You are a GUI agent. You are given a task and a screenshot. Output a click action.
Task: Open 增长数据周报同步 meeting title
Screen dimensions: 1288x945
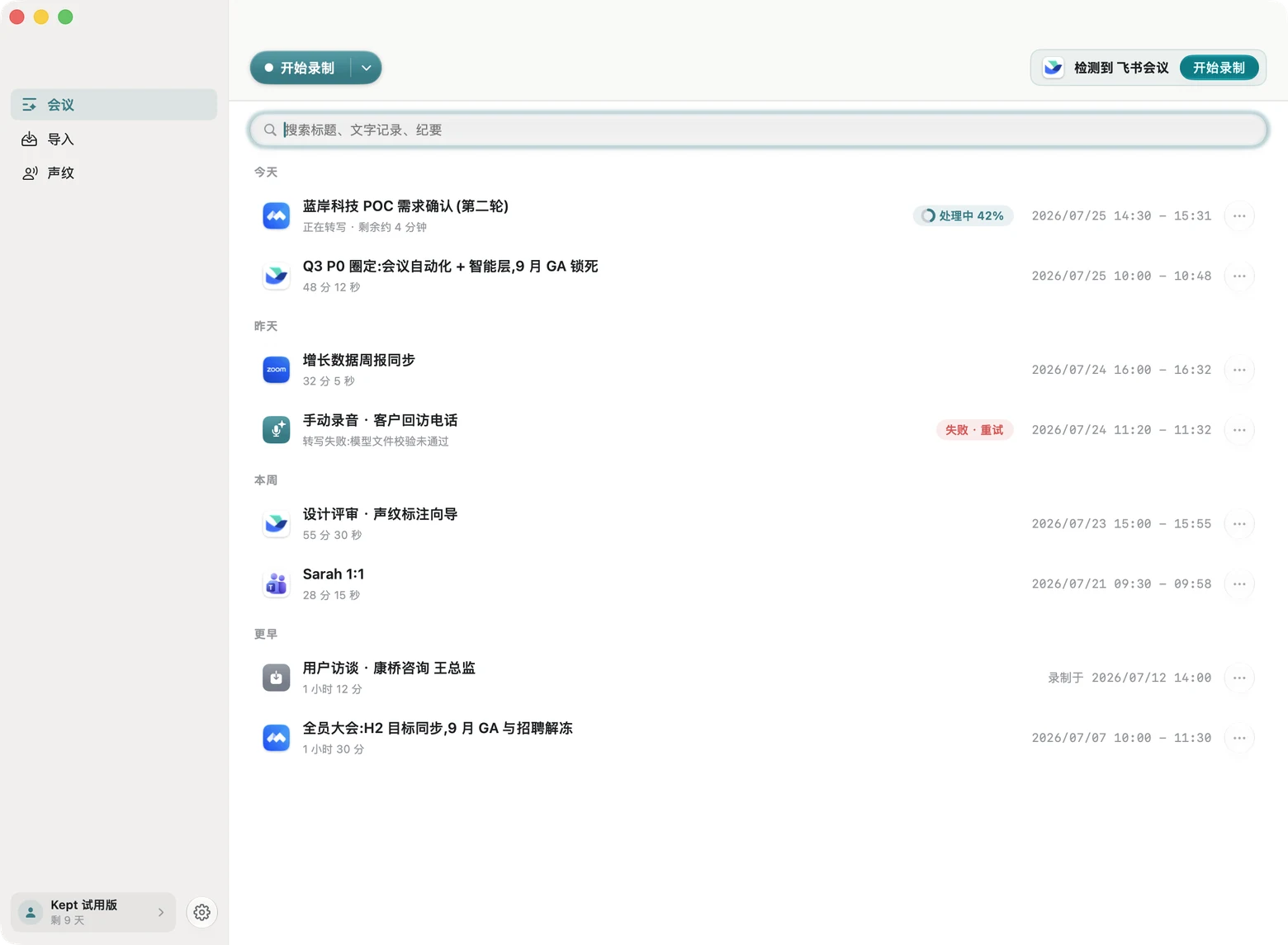[x=358, y=360]
